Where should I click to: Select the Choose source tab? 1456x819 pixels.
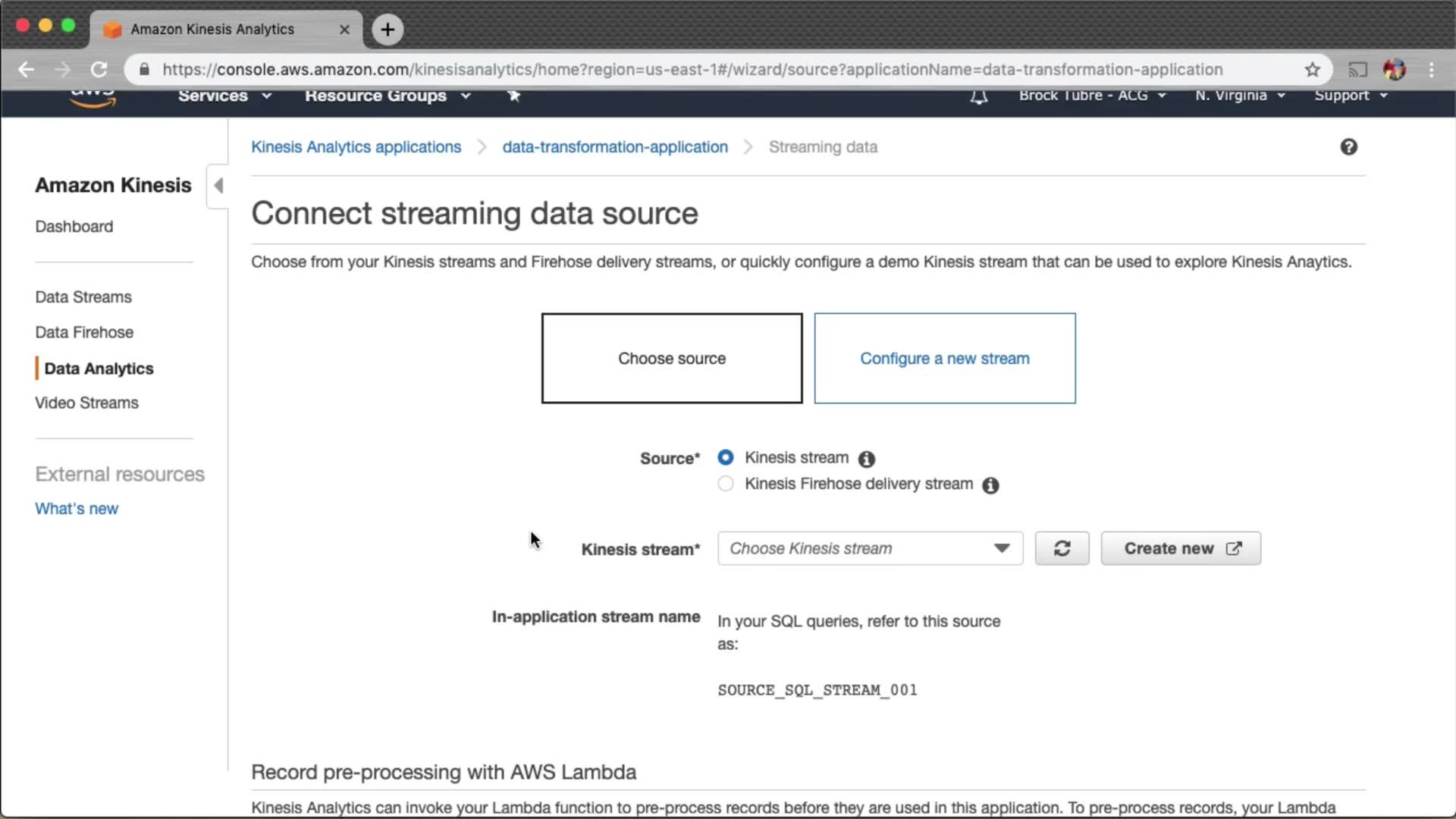click(671, 358)
